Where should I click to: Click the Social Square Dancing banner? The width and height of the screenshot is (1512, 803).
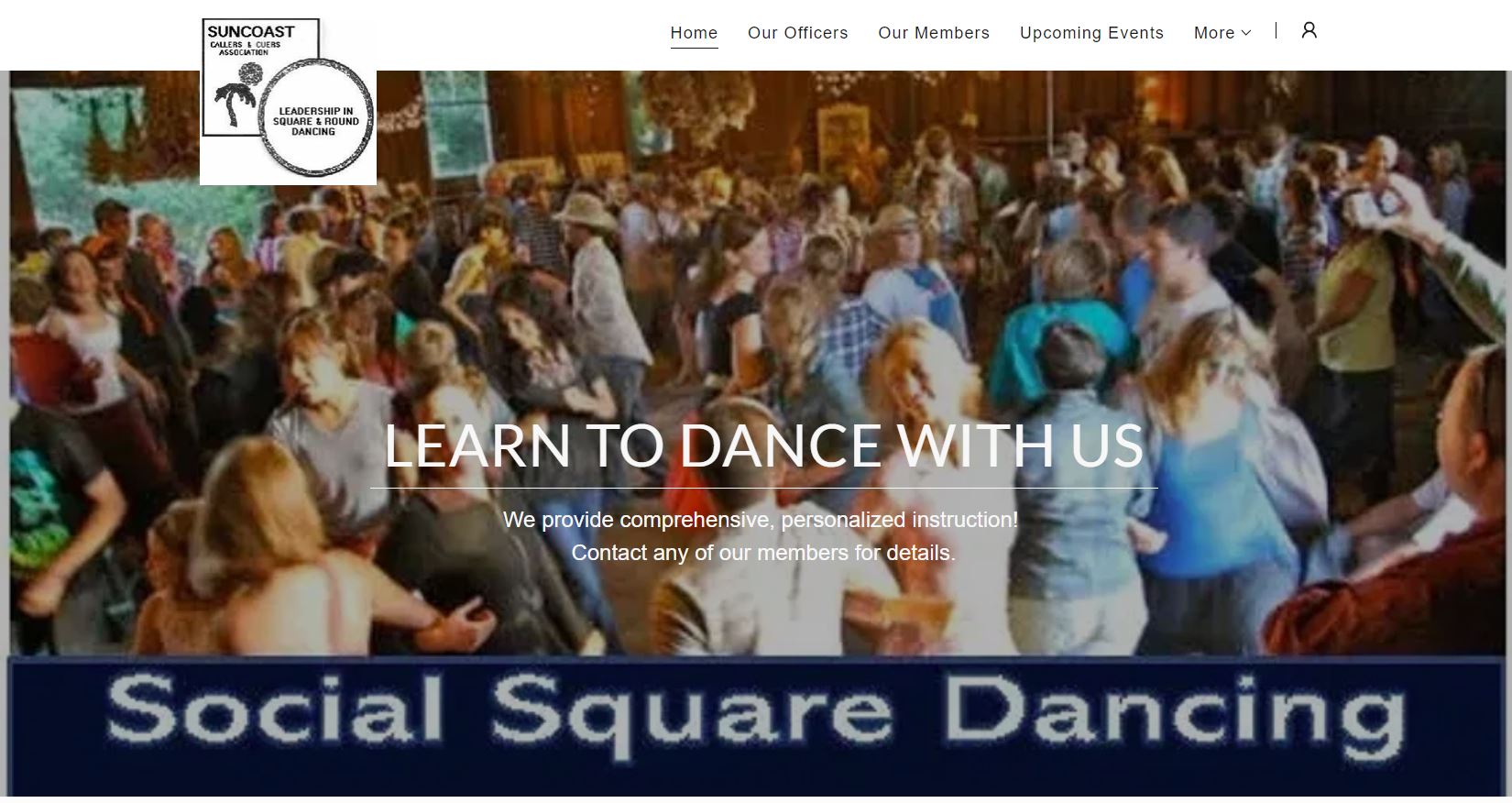pyautogui.click(x=756, y=725)
